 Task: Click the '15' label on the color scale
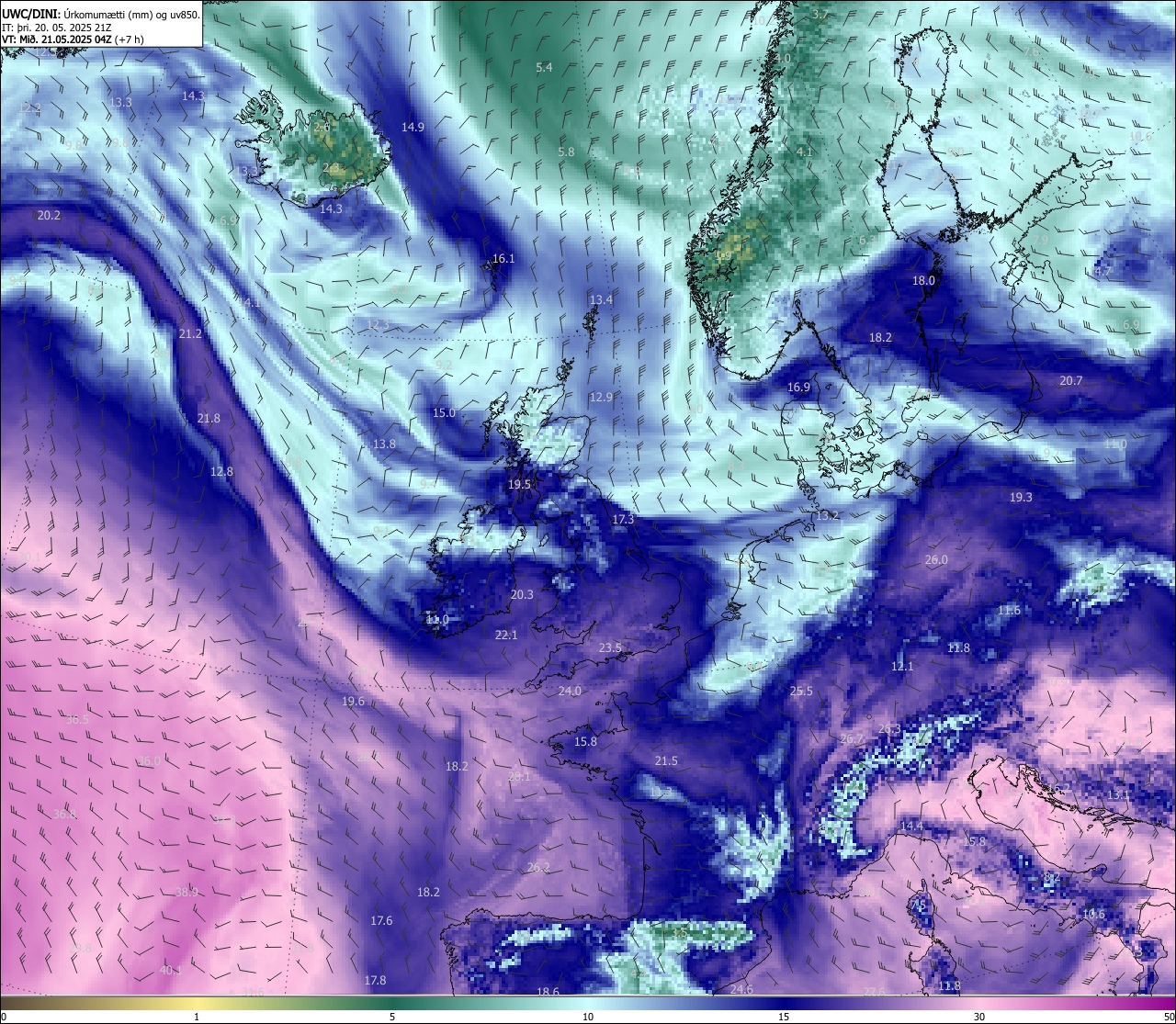[784, 1017]
